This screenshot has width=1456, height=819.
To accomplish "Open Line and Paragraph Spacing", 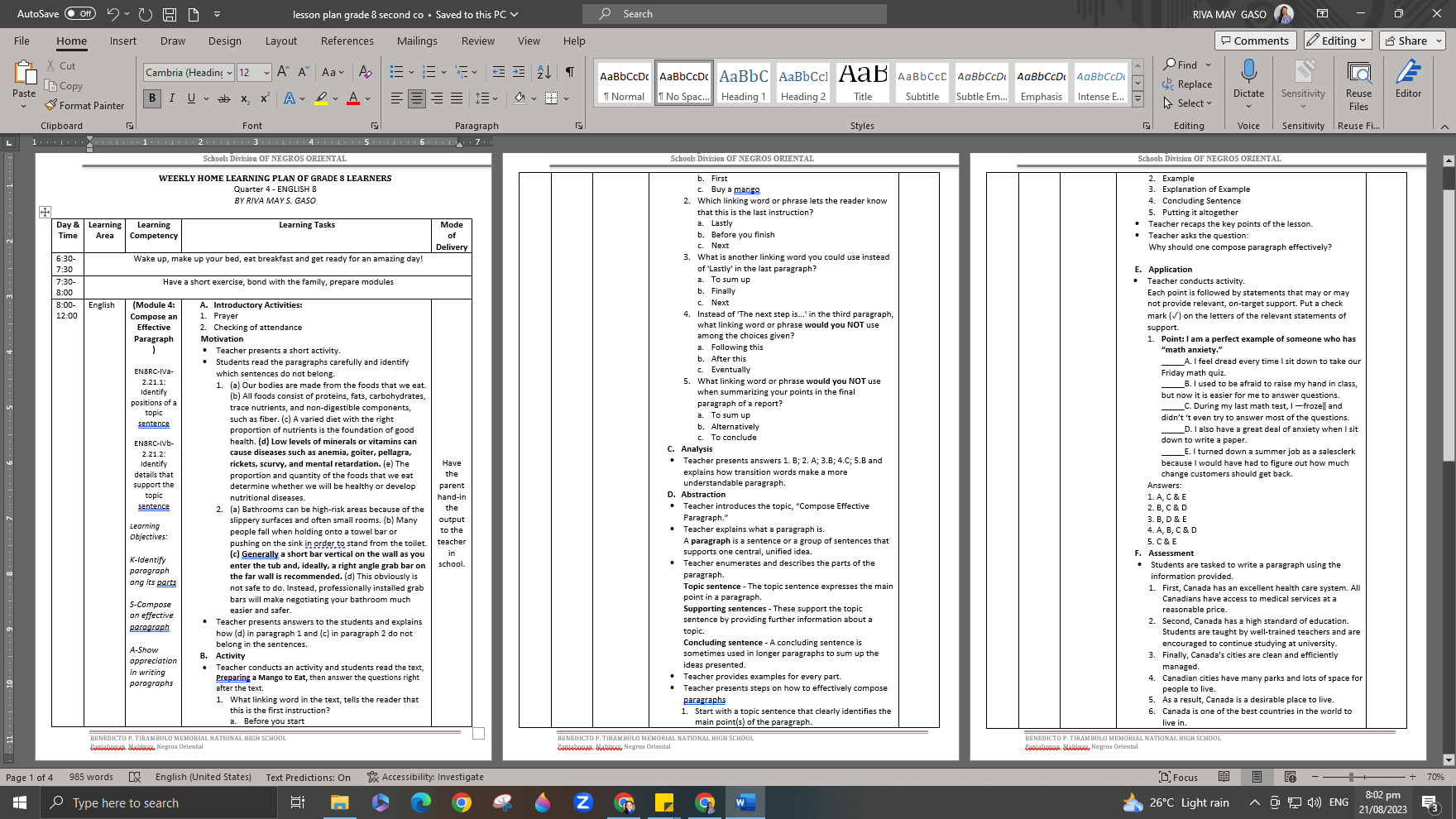I will (x=486, y=98).
